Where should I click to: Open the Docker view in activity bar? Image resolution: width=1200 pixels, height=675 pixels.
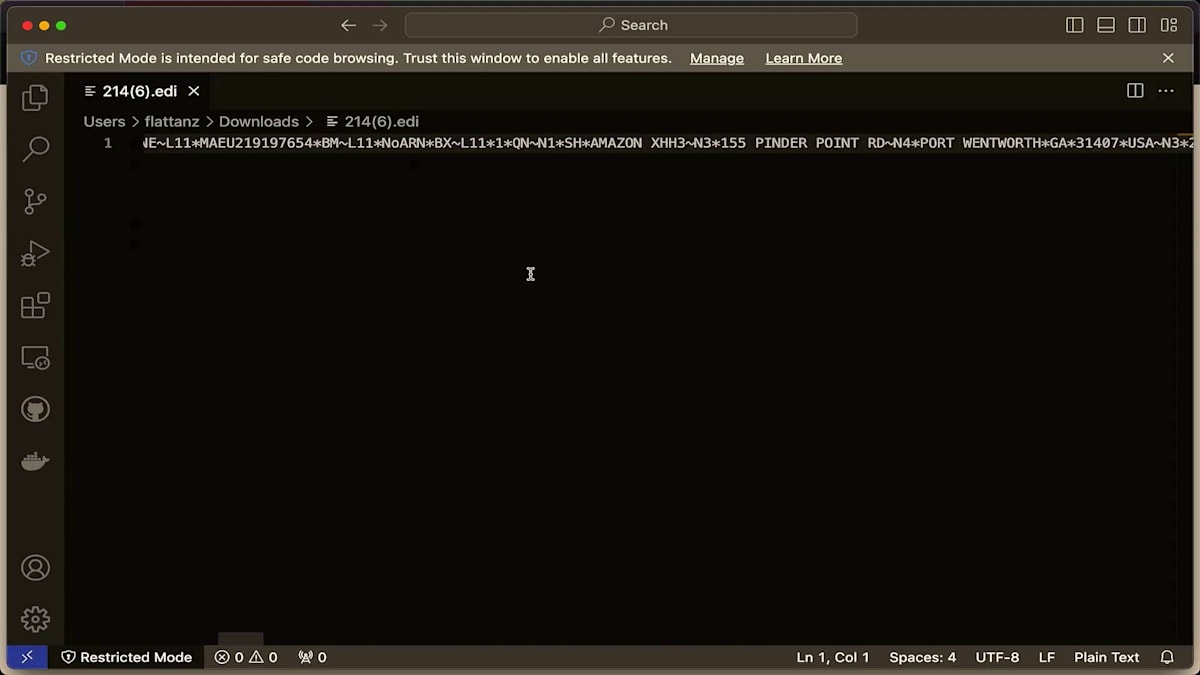point(35,461)
